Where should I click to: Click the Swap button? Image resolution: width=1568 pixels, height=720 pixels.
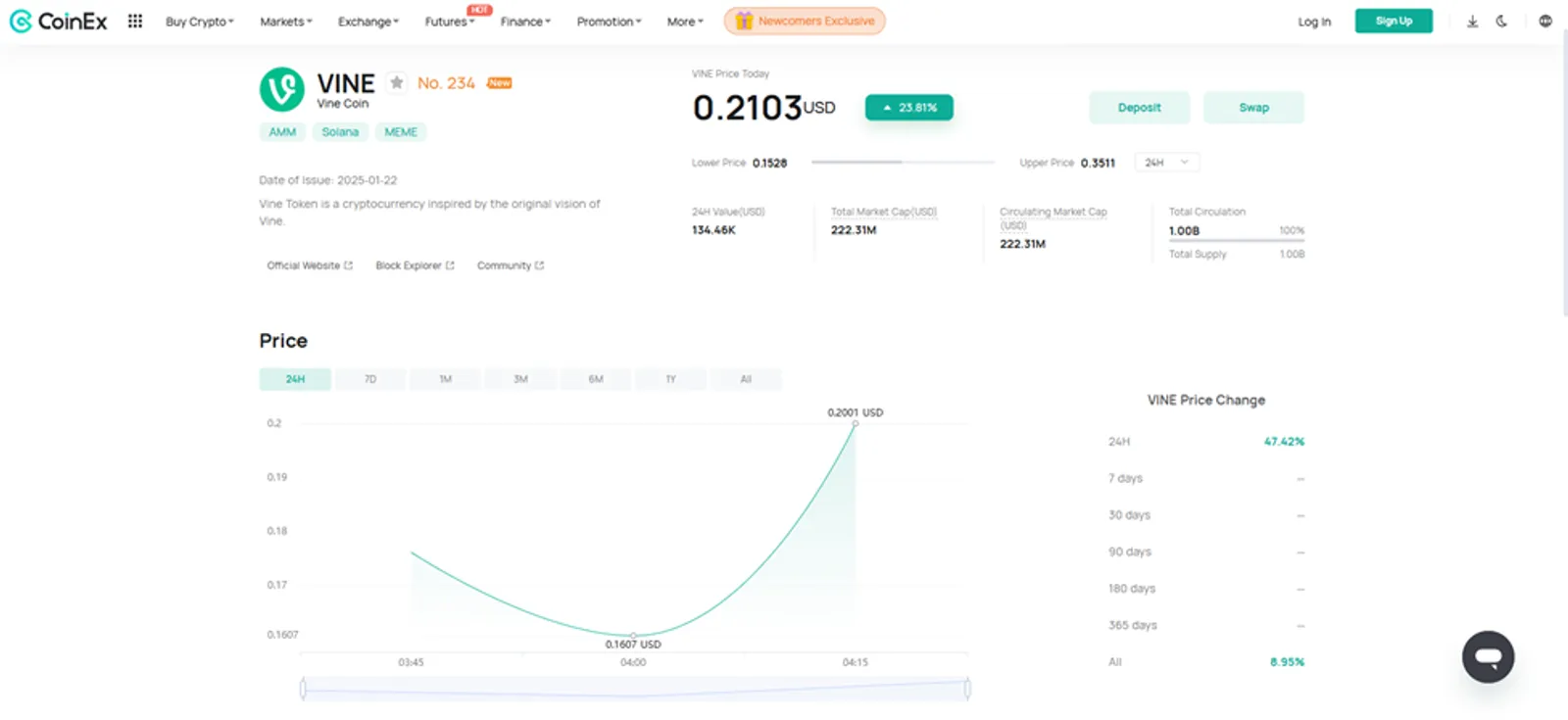(x=1253, y=108)
